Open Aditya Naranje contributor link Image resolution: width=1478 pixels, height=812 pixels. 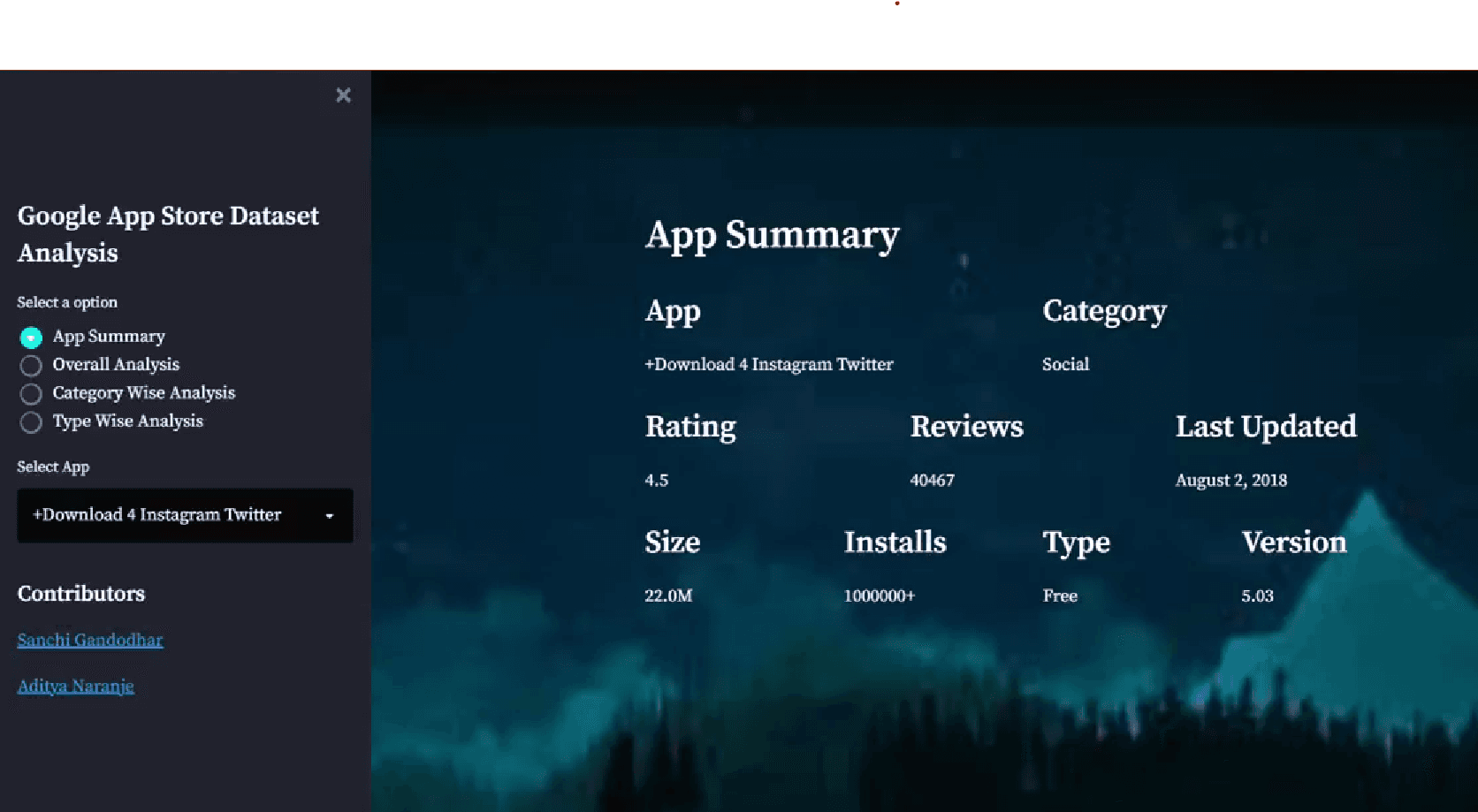76,686
